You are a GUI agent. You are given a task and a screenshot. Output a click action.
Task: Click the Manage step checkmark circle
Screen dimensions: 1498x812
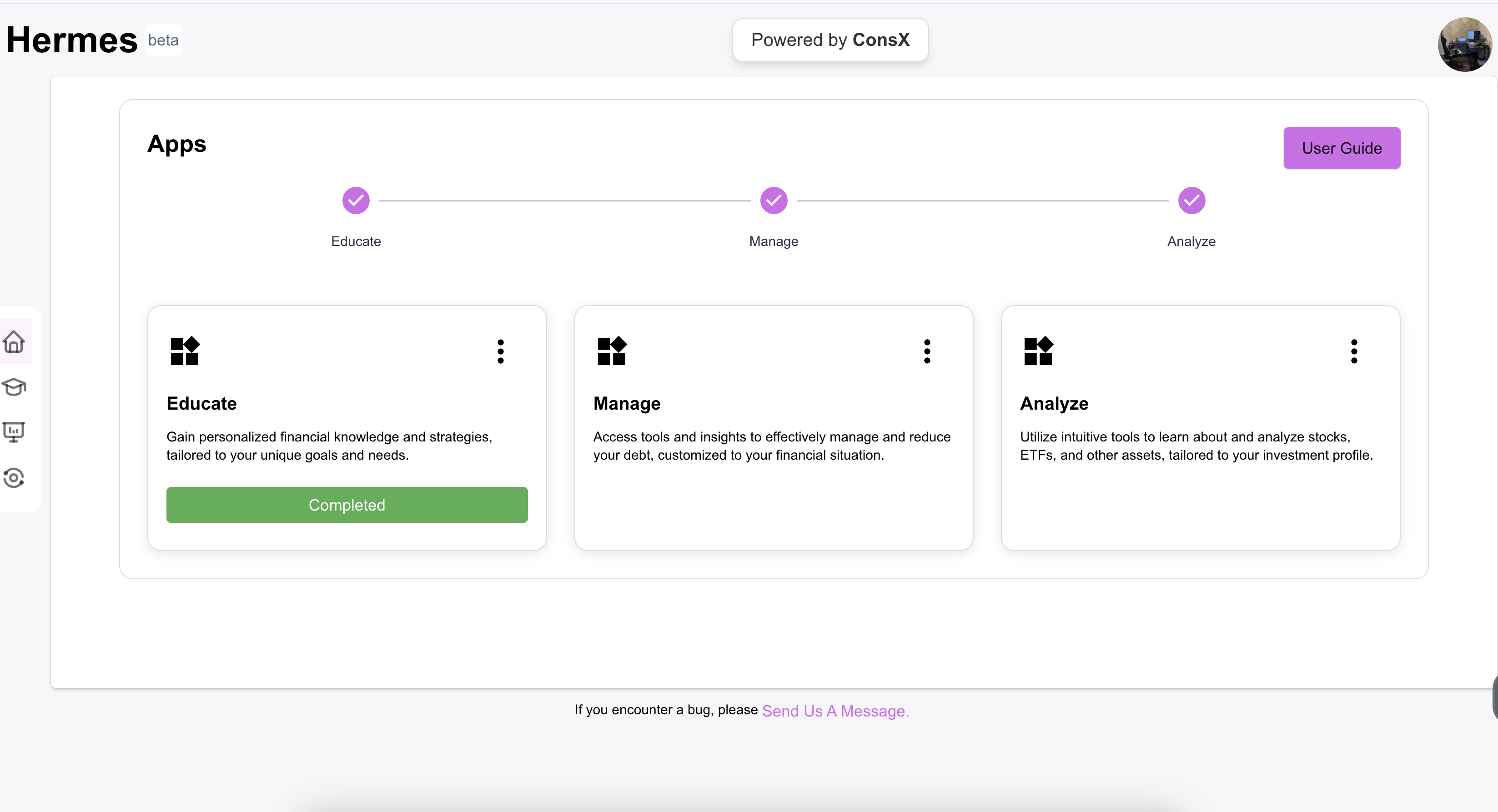point(774,200)
